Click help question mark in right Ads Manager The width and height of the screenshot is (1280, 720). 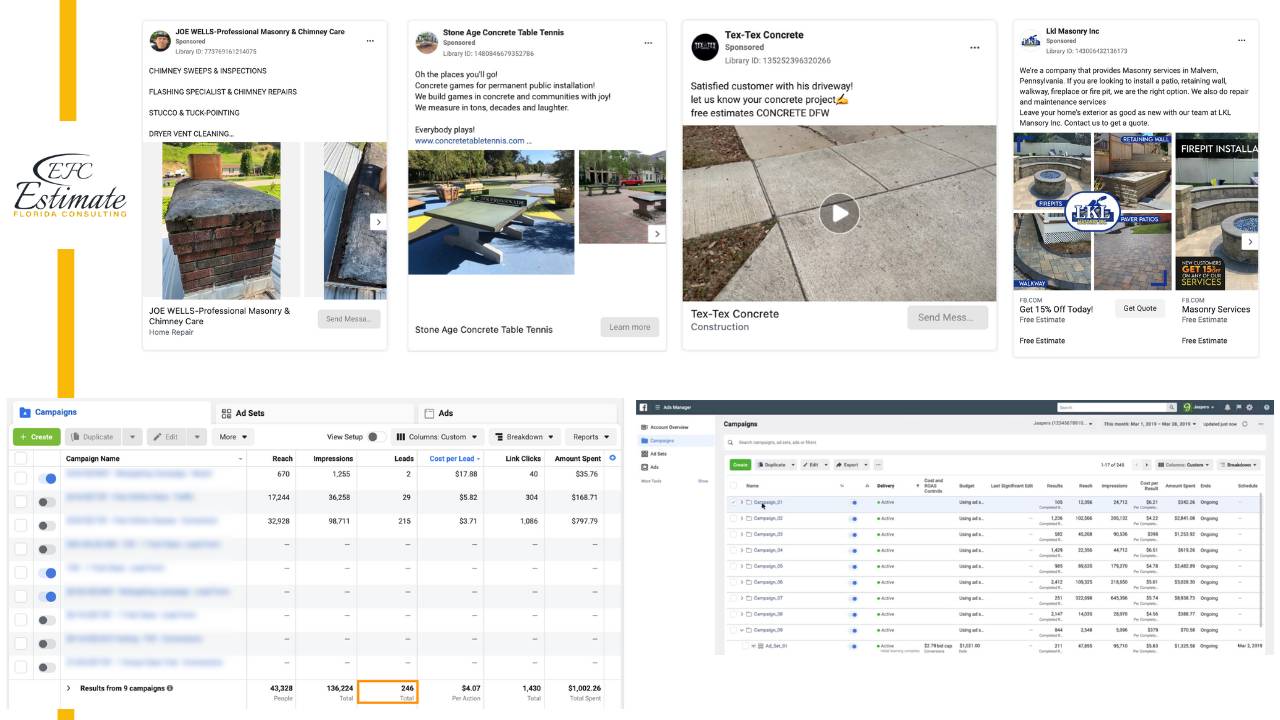(1267, 407)
